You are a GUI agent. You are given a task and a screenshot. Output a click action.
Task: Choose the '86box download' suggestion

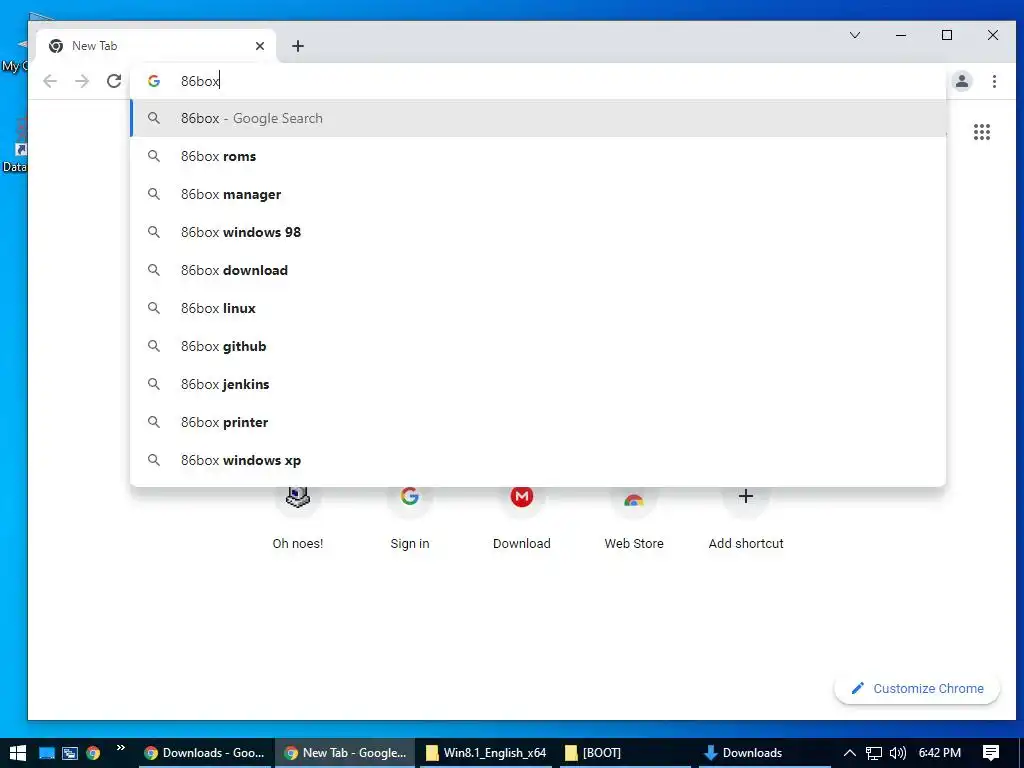[538, 270]
